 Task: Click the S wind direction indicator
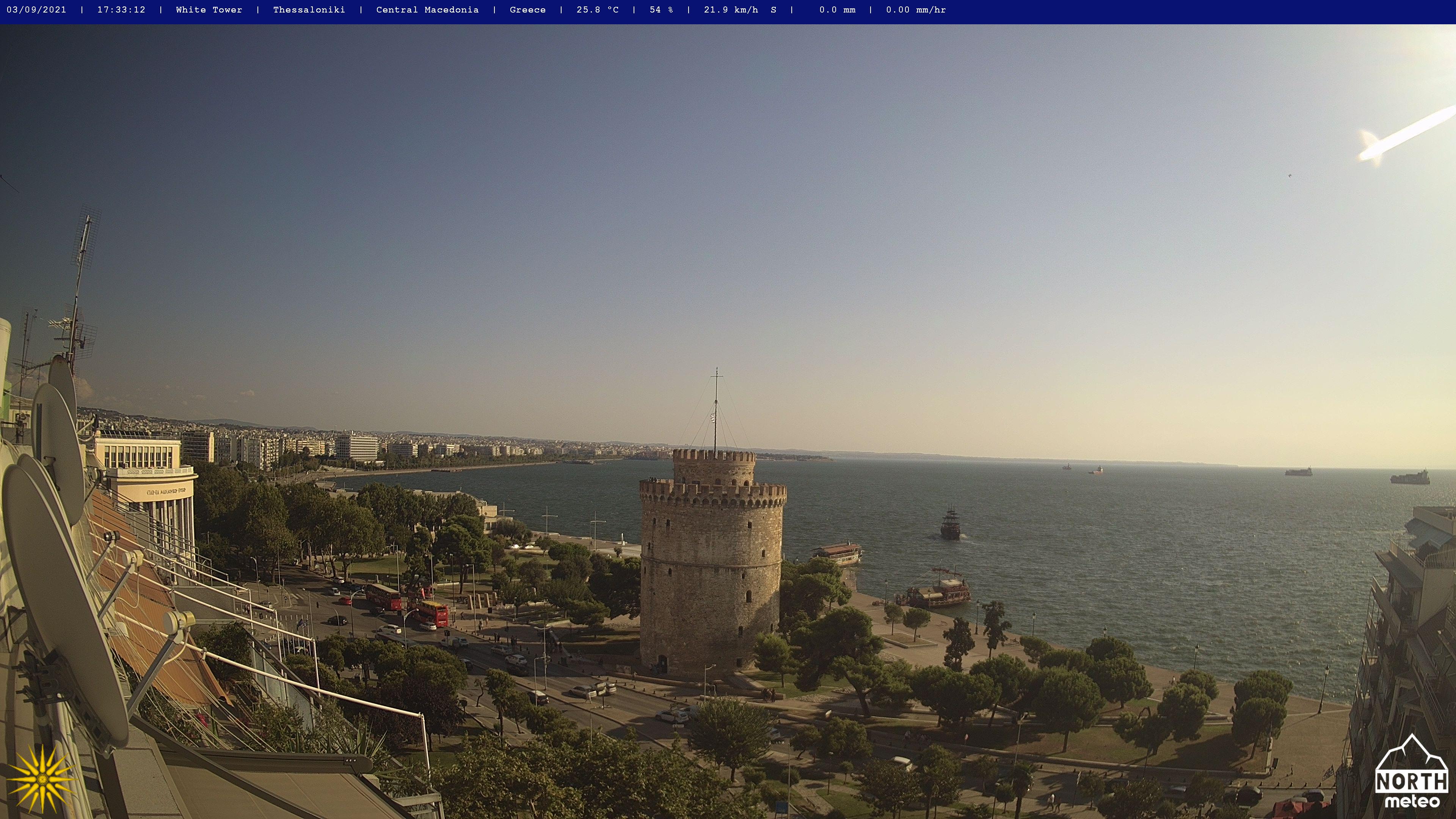pos(773,9)
